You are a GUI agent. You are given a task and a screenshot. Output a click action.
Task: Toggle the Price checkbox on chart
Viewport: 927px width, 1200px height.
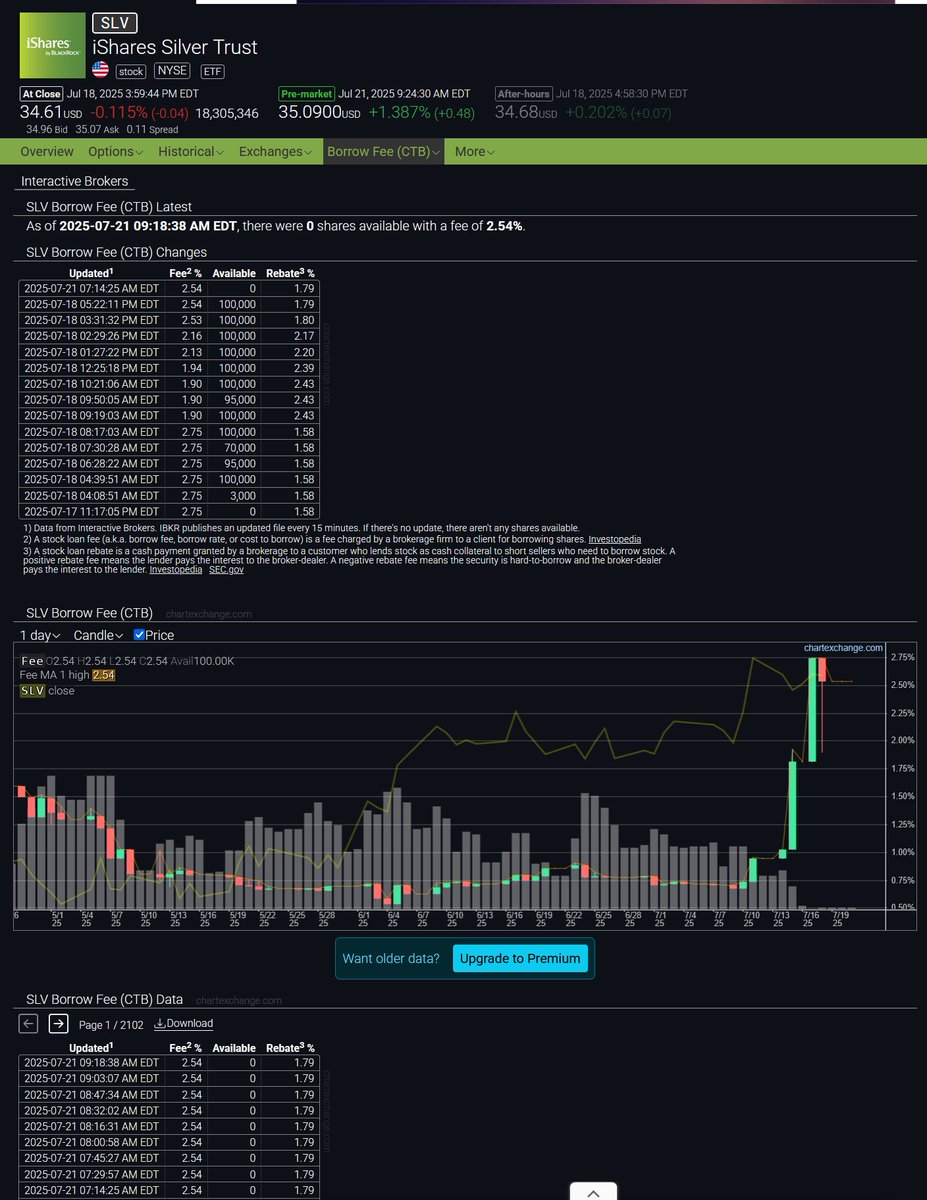click(x=140, y=635)
